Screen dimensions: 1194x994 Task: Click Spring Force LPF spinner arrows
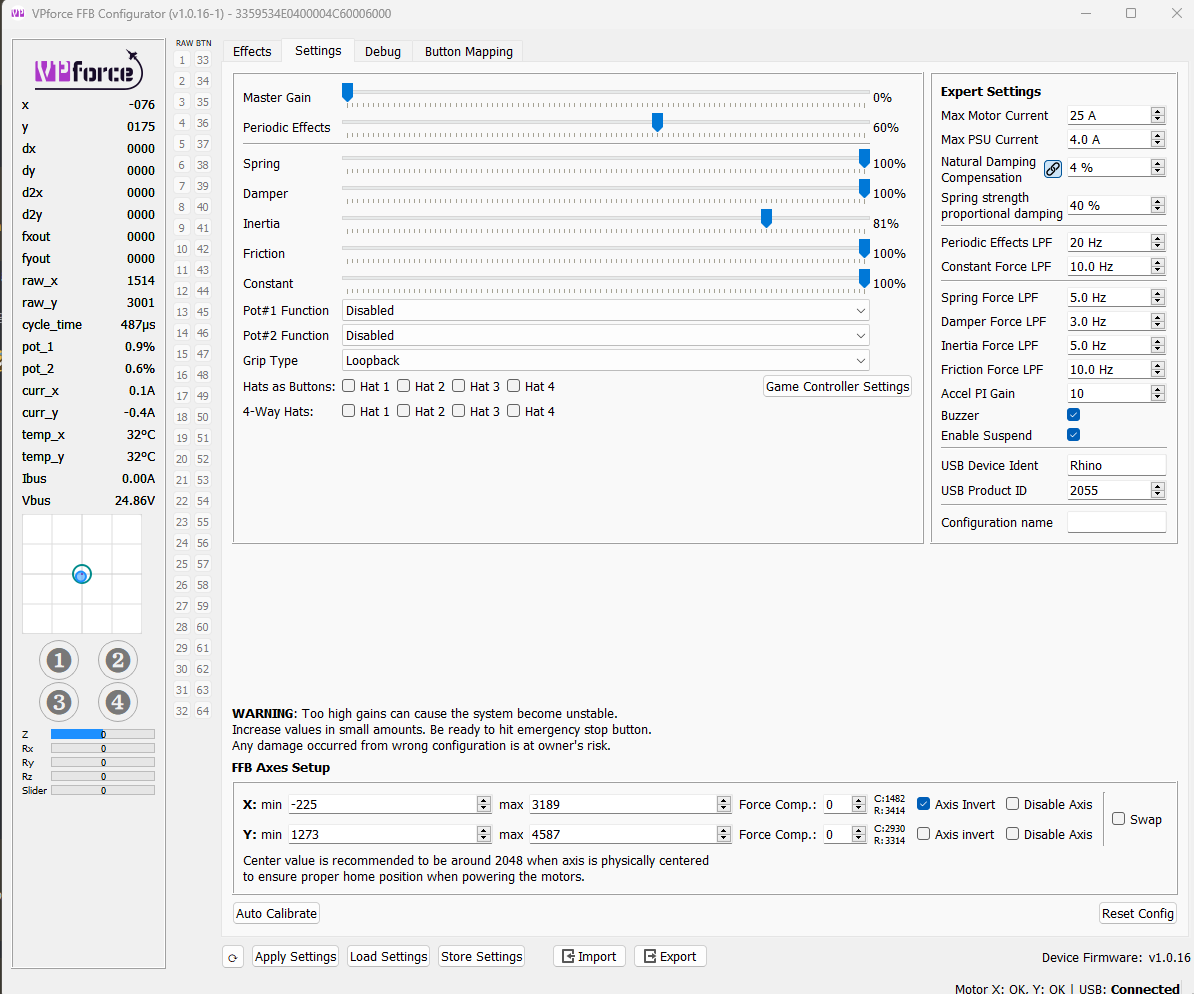point(1158,298)
